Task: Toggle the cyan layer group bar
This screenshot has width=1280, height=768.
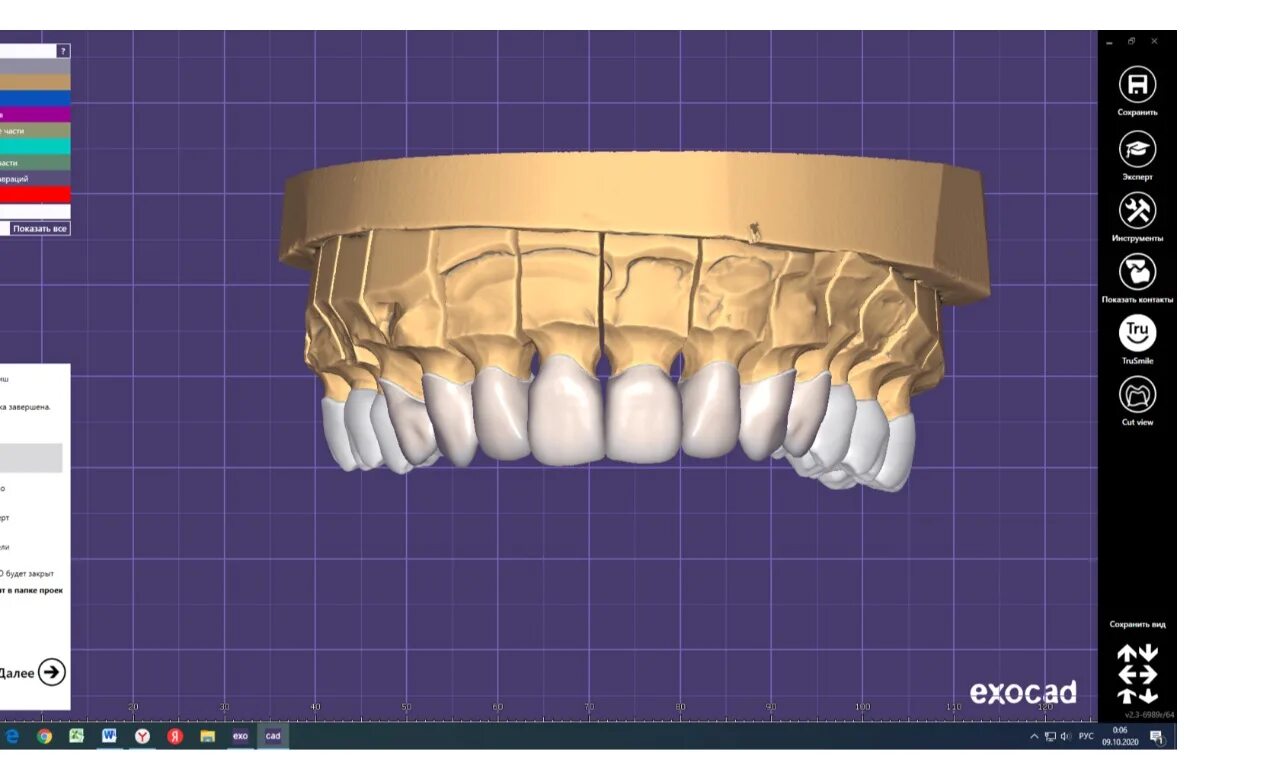Action: click(x=35, y=146)
